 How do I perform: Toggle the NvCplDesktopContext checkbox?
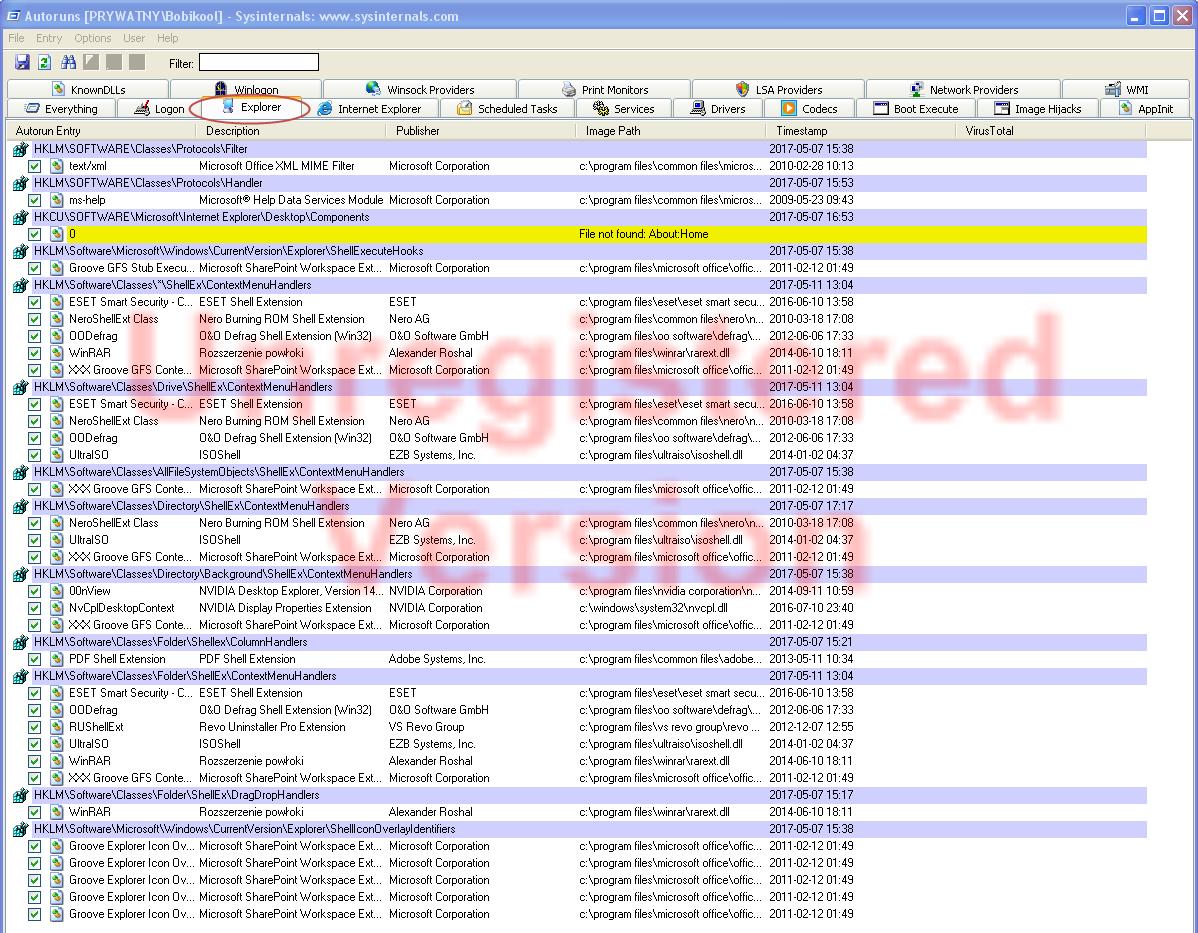pyautogui.click(x=34, y=608)
